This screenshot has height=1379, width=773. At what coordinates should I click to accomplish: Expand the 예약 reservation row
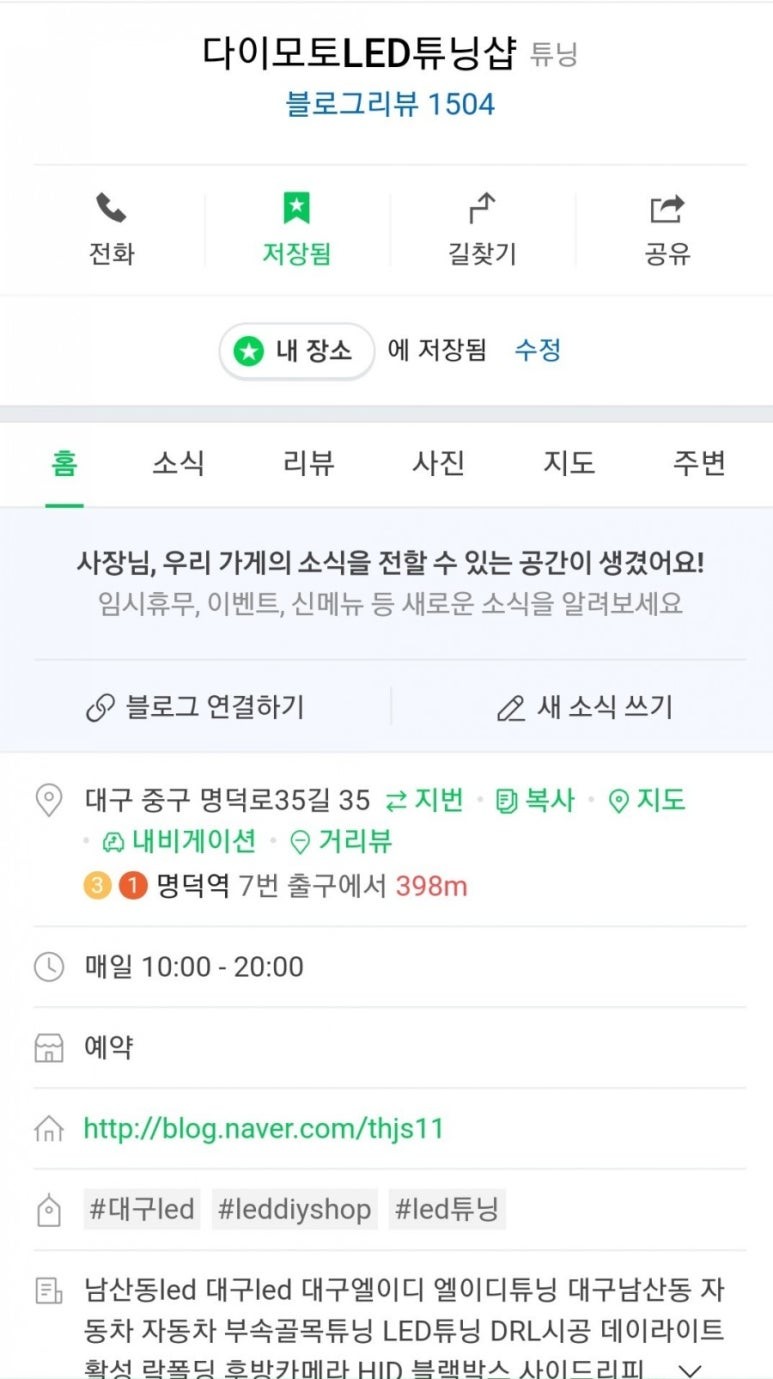(x=109, y=1048)
